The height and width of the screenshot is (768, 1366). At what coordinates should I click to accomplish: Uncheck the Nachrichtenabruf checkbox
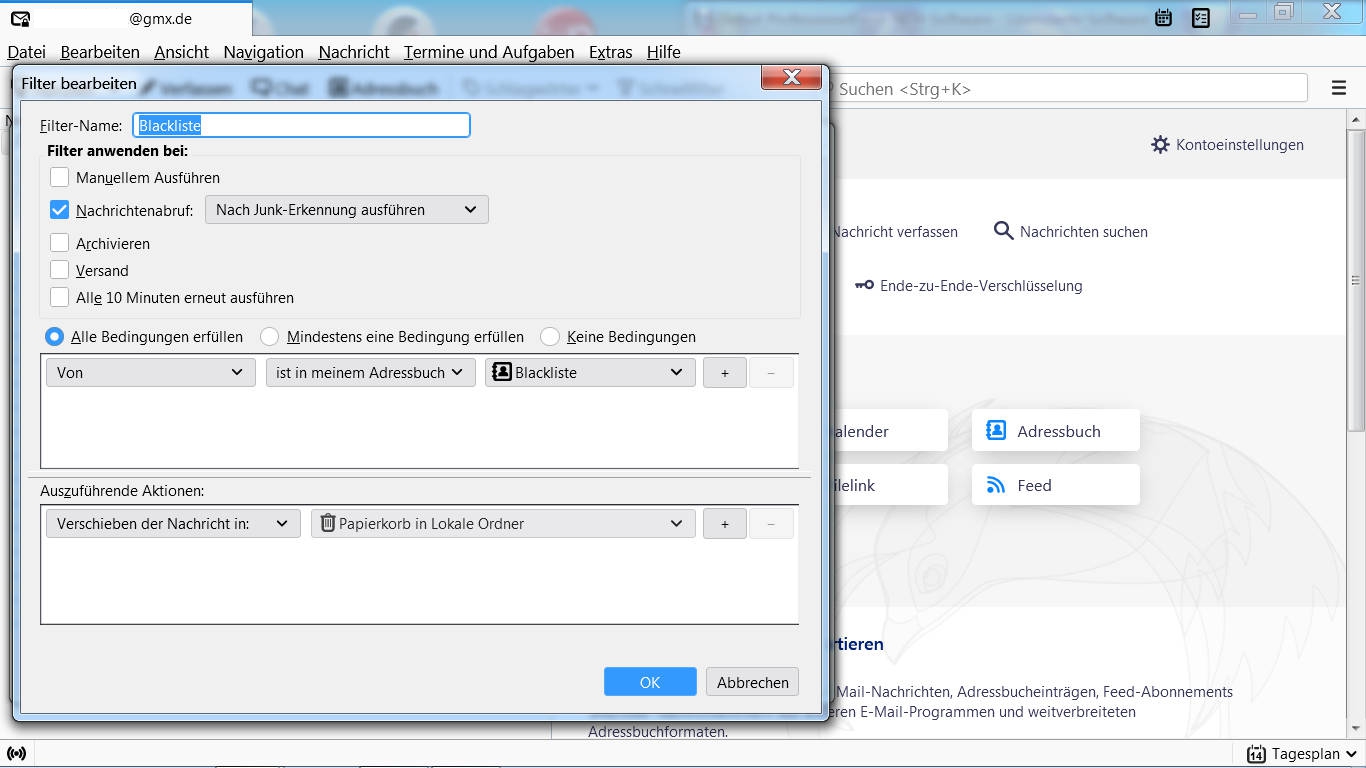point(59,210)
